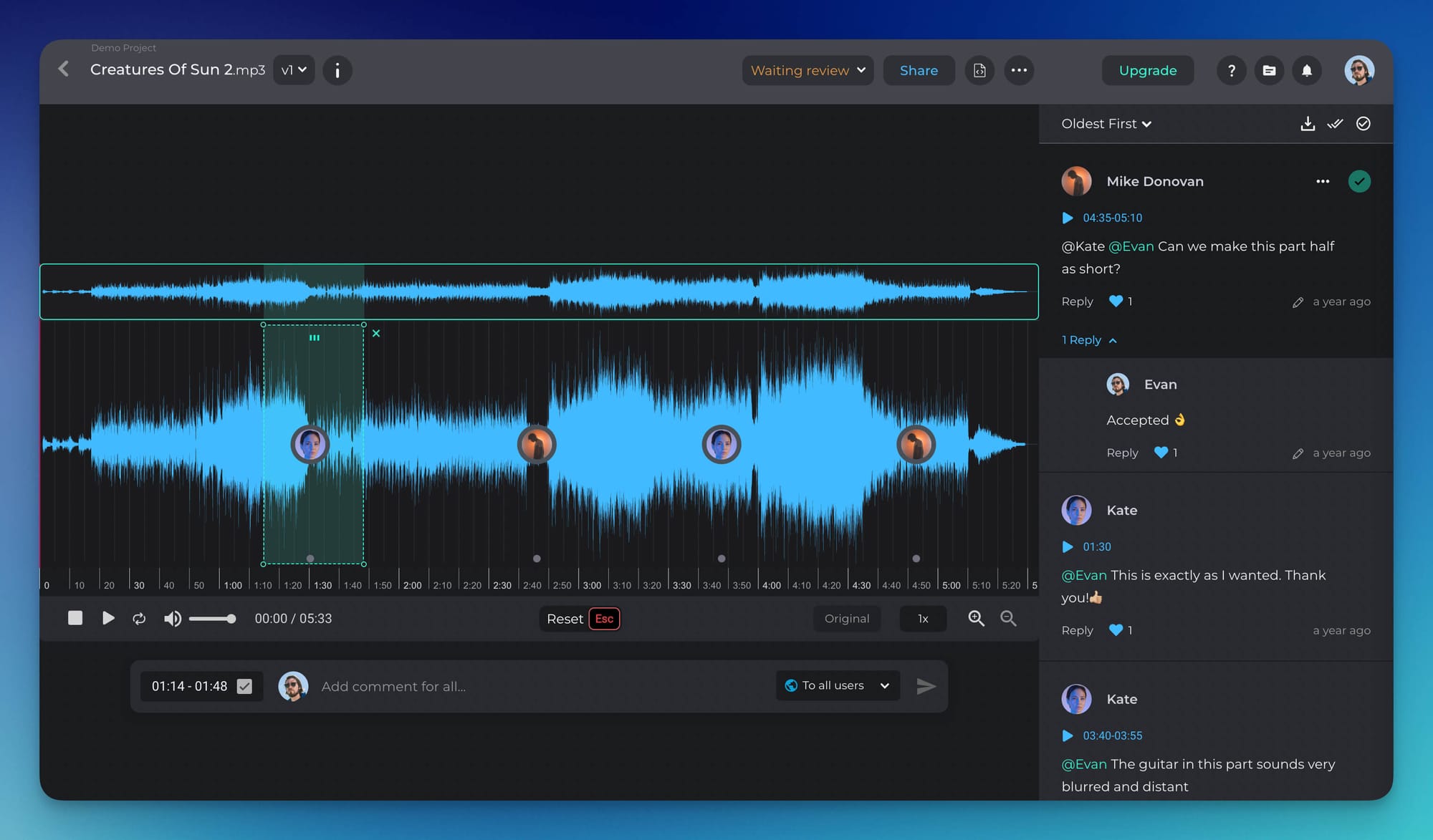The image size is (1433, 840).
Task: Toggle the timestamp checkbox in the comment bar
Action: (x=245, y=686)
